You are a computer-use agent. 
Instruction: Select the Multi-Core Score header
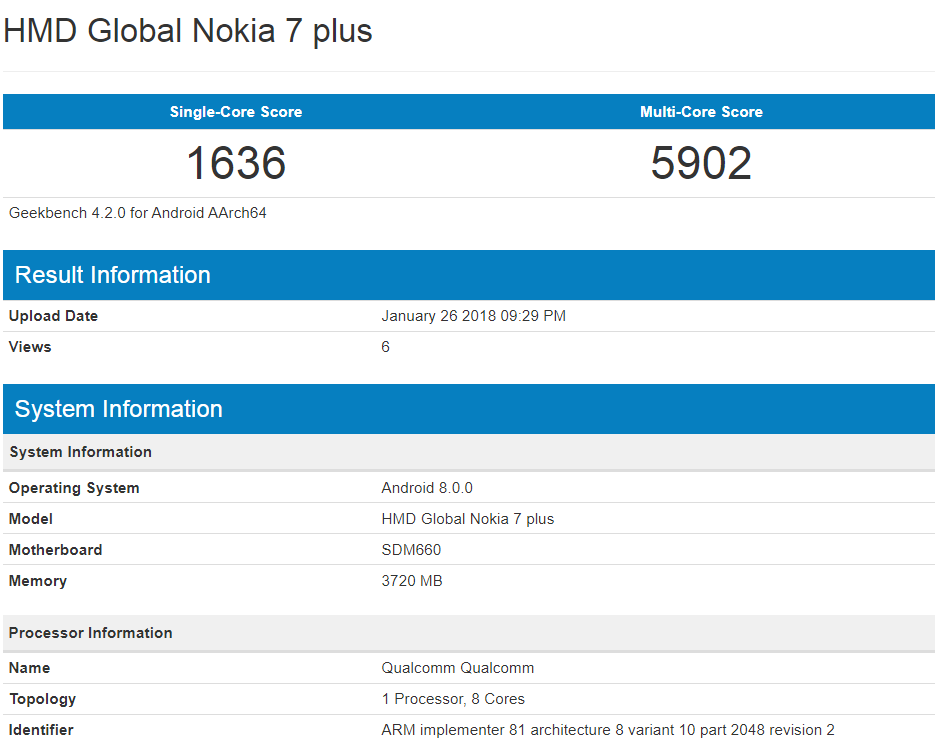tap(701, 112)
